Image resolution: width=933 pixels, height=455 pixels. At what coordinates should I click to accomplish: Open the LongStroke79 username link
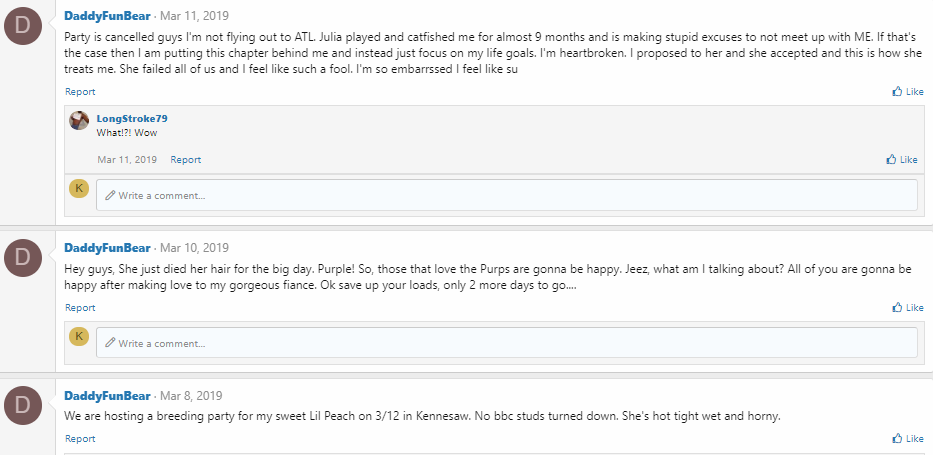click(132, 118)
